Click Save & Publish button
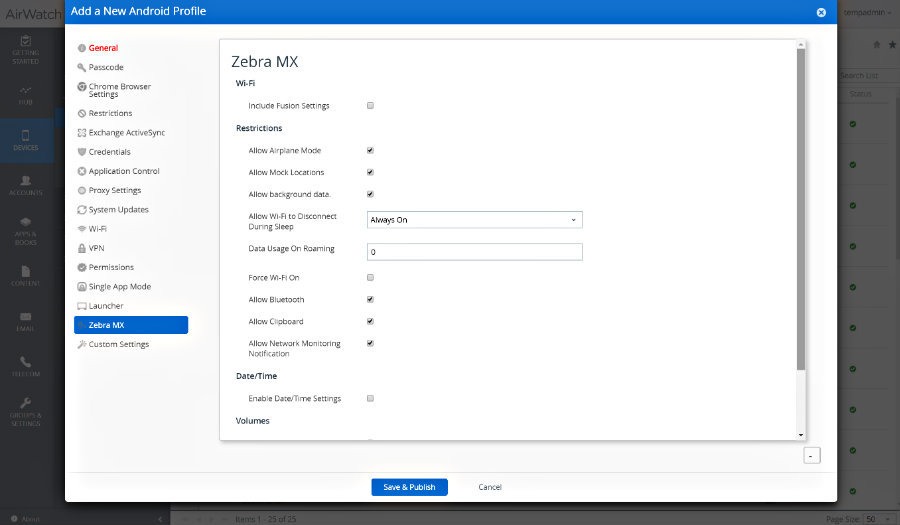Image resolution: width=900 pixels, height=525 pixels. click(x=409, y=487)
